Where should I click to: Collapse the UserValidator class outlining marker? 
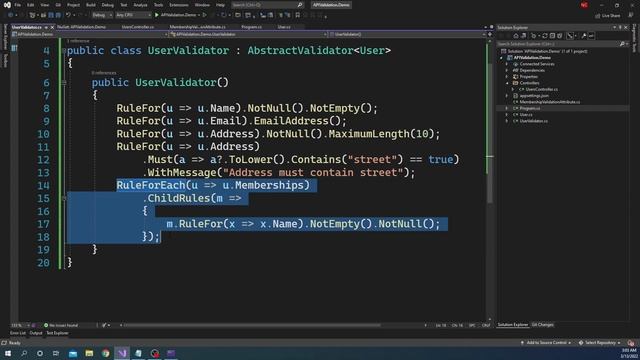(64, 51)
